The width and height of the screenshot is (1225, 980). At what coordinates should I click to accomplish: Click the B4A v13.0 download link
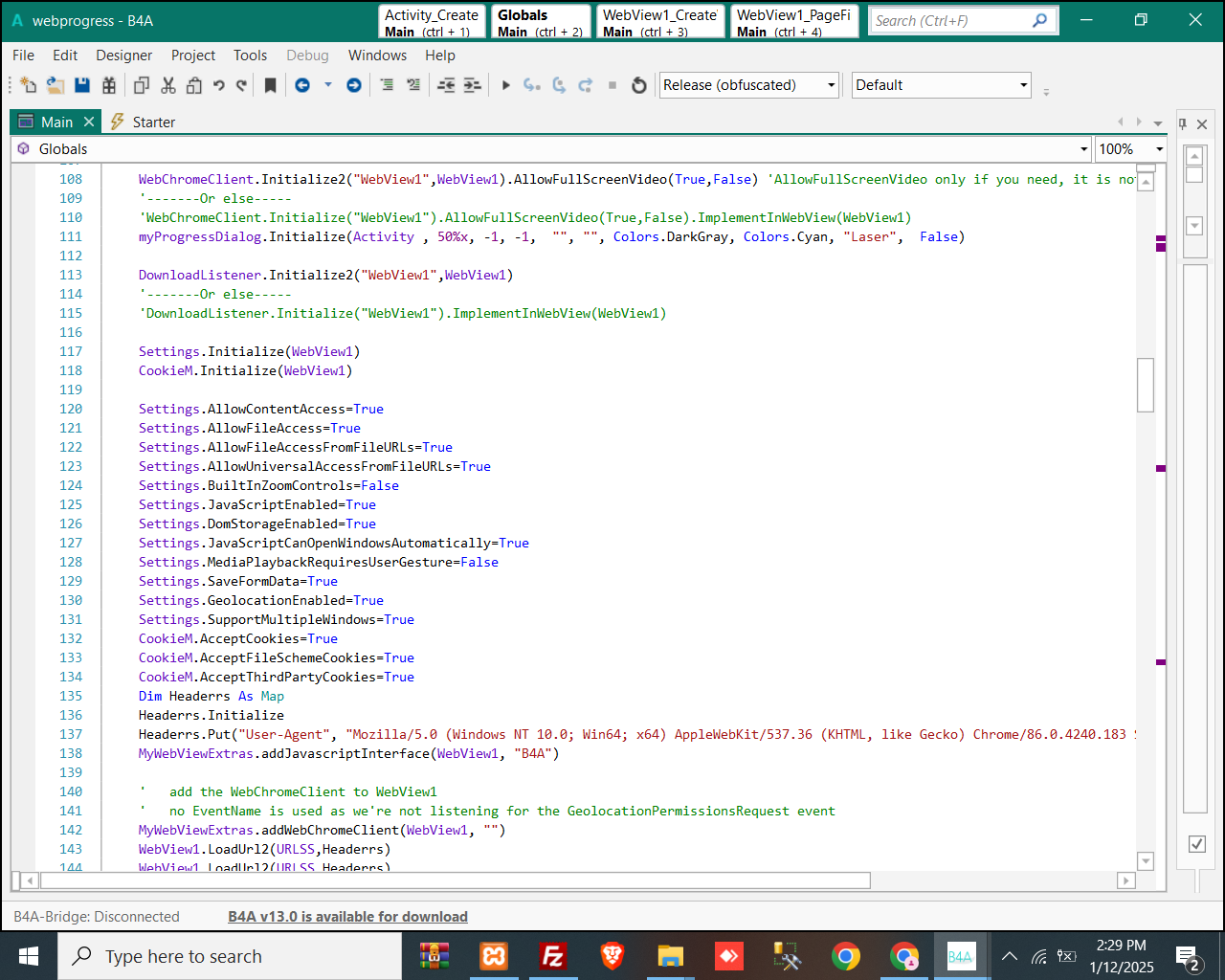tap(347, 917)
